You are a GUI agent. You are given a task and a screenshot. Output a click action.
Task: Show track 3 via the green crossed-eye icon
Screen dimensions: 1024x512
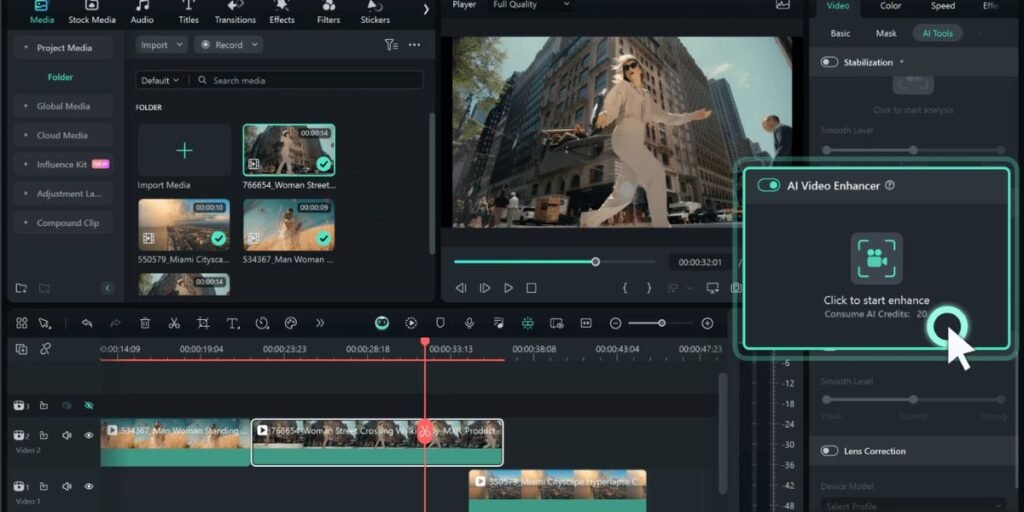[89, 406]
